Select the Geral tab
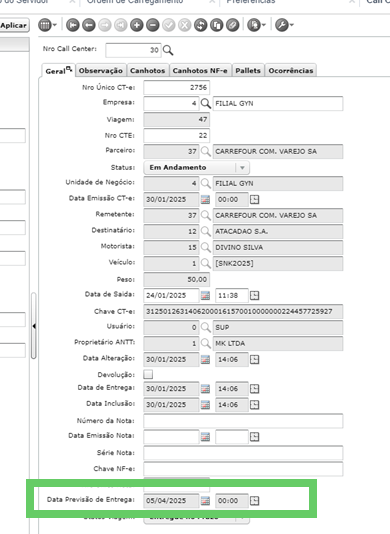 [58, 71]
